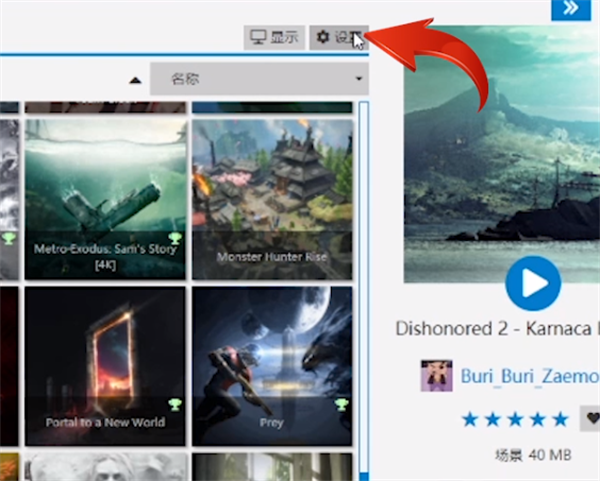Click trophy icon on Portal to a New World
The image size is (600, 481).
(x=175, y=405)
